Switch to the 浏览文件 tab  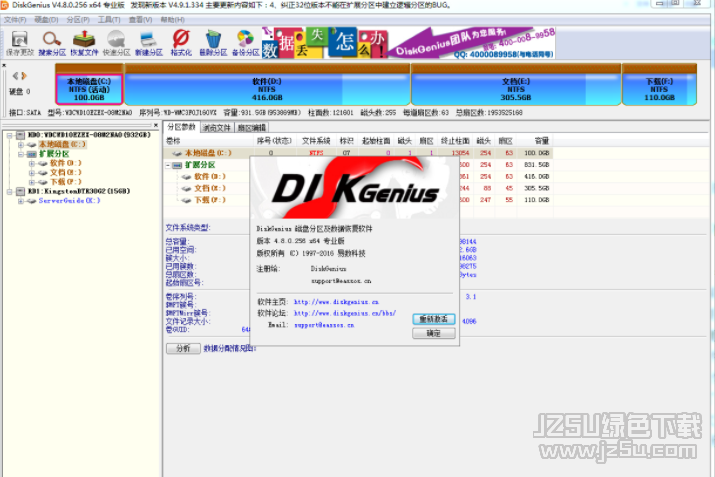217,128
